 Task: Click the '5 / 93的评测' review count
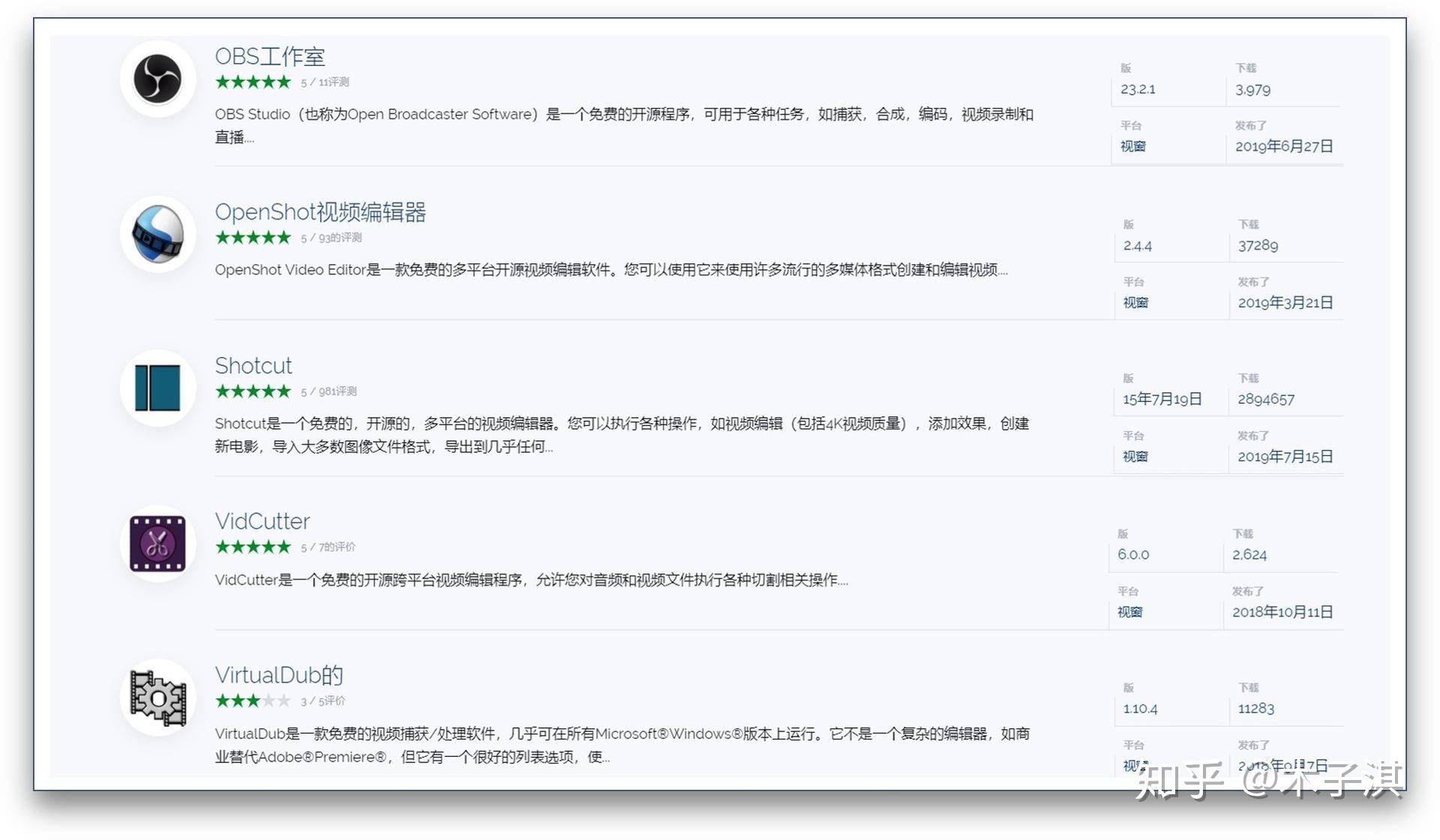pyautogui.click(x=331, y=238)
